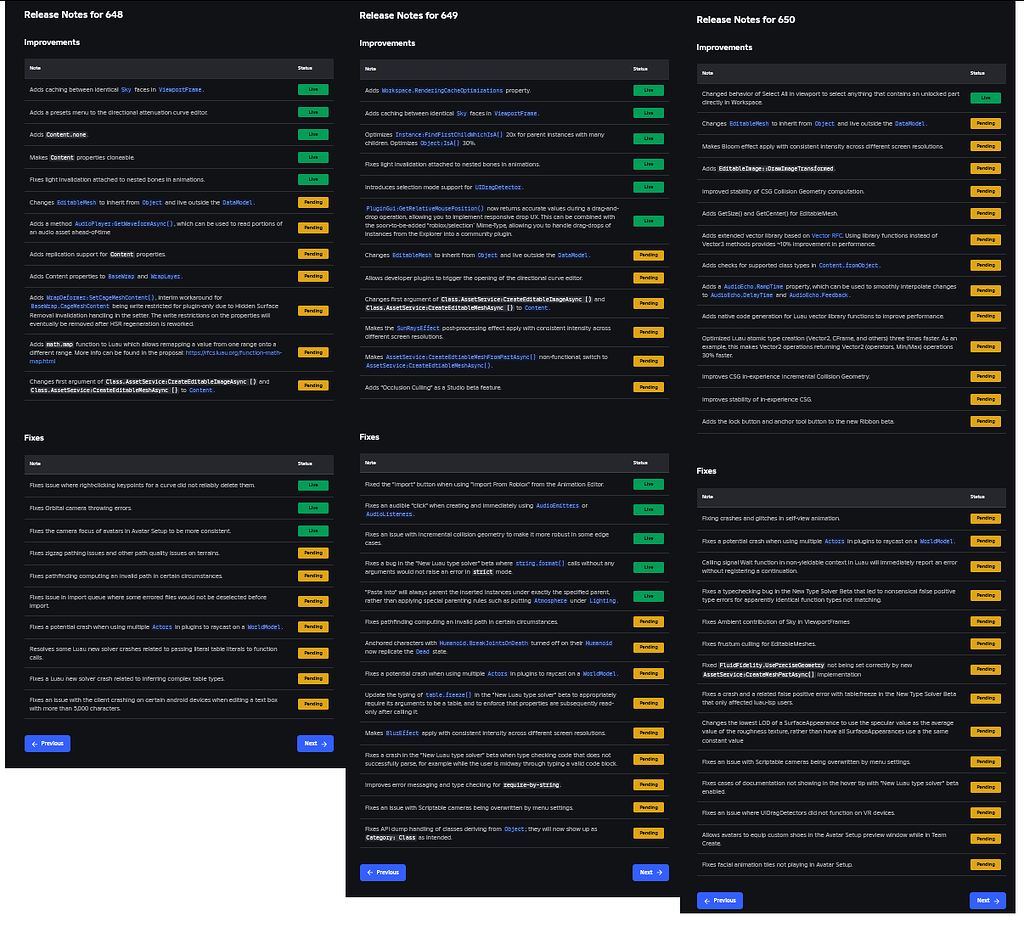
Task: Open Lighting link in 649 Fixes
Action: [602, 601]
